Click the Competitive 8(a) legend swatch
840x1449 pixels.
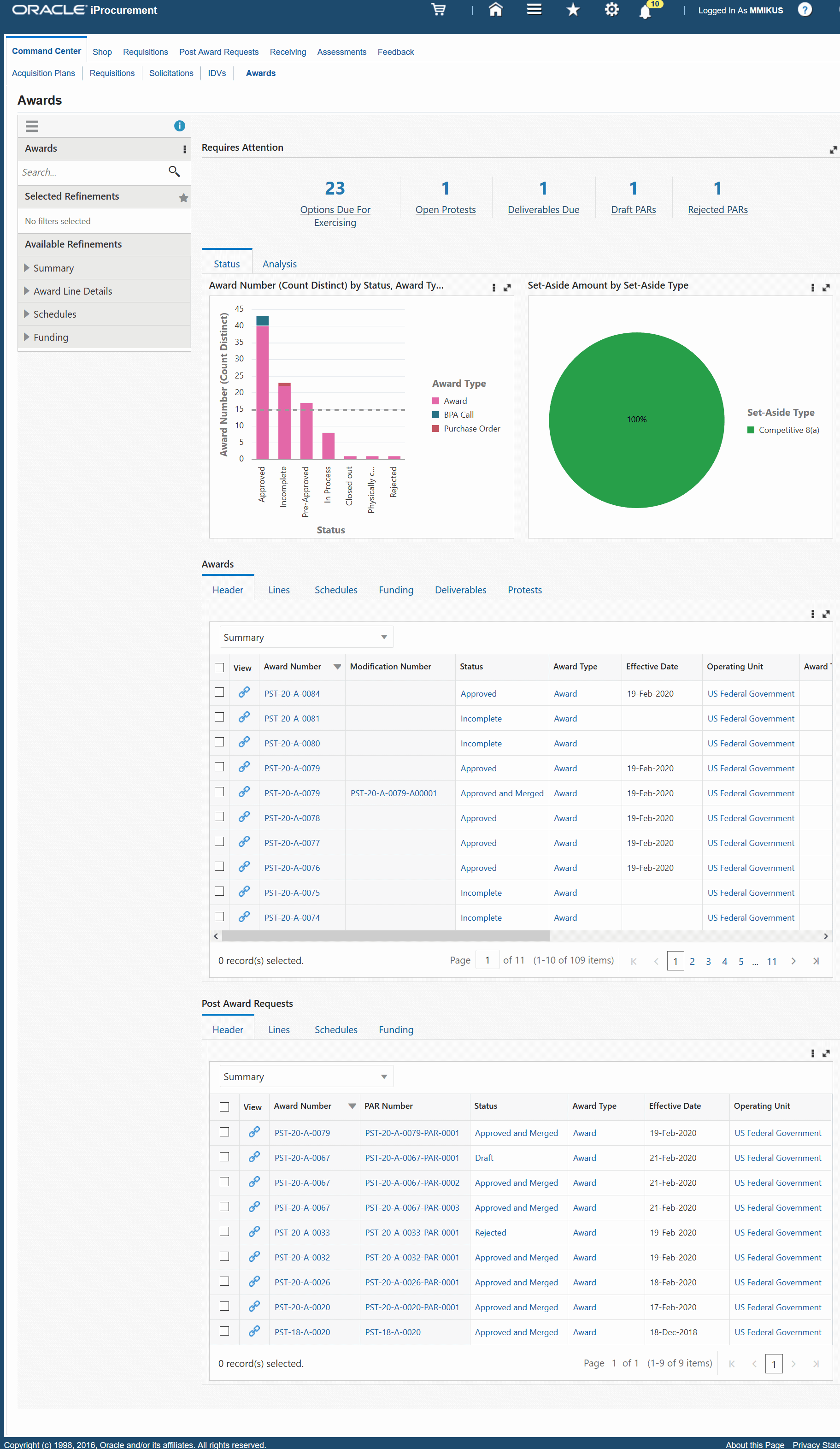[750, 430]
